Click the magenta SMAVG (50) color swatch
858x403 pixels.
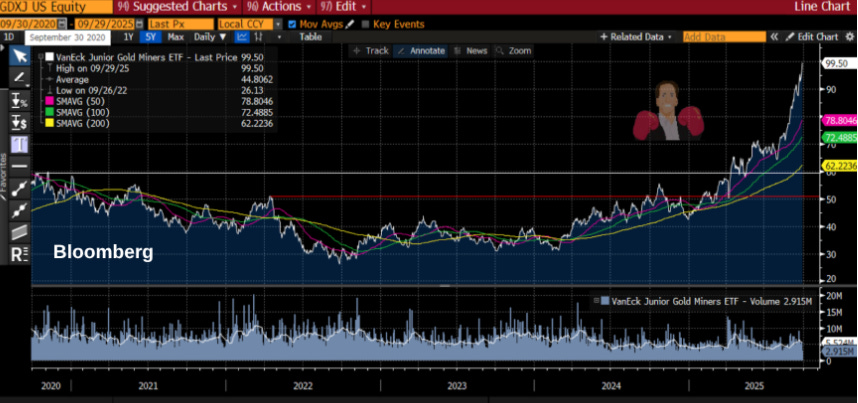[x=50, y=102]
